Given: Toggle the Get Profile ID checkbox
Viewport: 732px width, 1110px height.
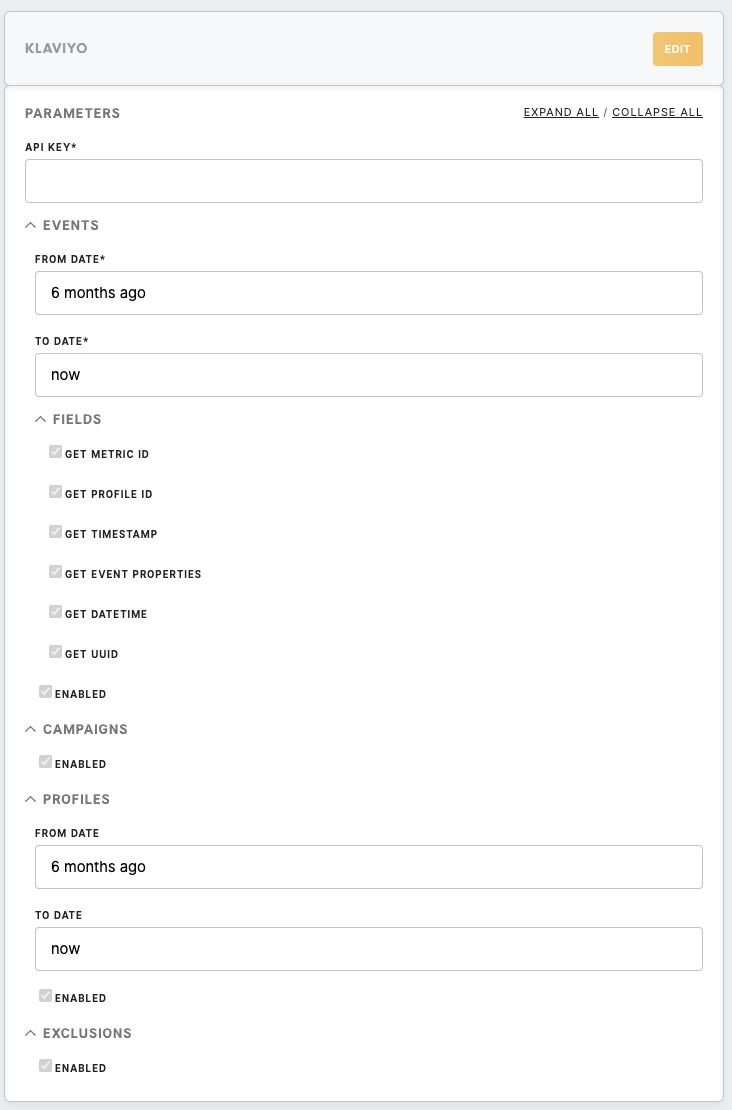Looking at the screenshot, I should tap(55, 491).
